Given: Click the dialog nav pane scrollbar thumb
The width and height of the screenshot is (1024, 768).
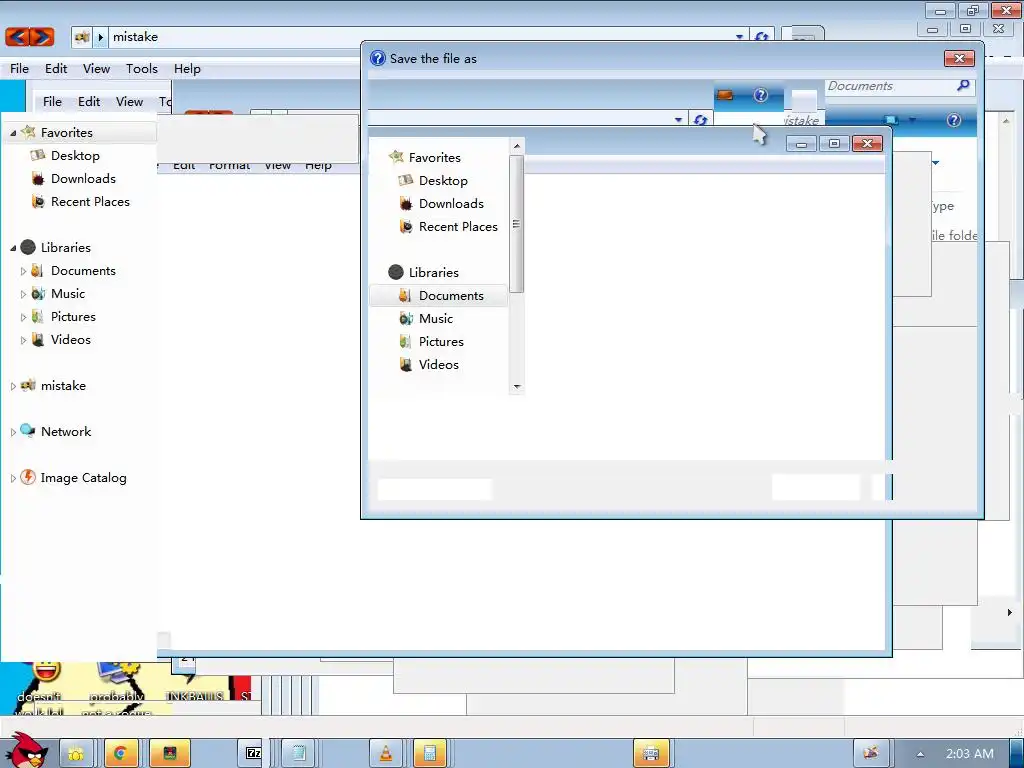Looking at the screenshot, I should [x=517, y=224].
